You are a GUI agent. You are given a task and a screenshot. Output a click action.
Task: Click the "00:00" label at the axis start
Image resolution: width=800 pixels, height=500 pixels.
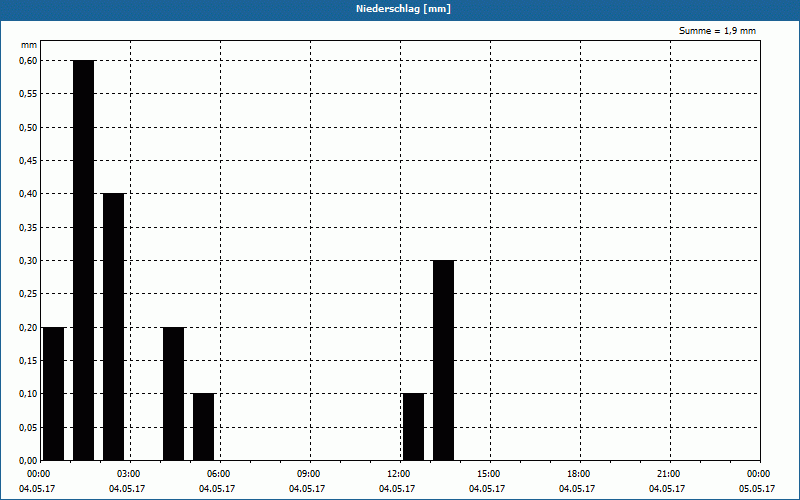tap(39, 474)
